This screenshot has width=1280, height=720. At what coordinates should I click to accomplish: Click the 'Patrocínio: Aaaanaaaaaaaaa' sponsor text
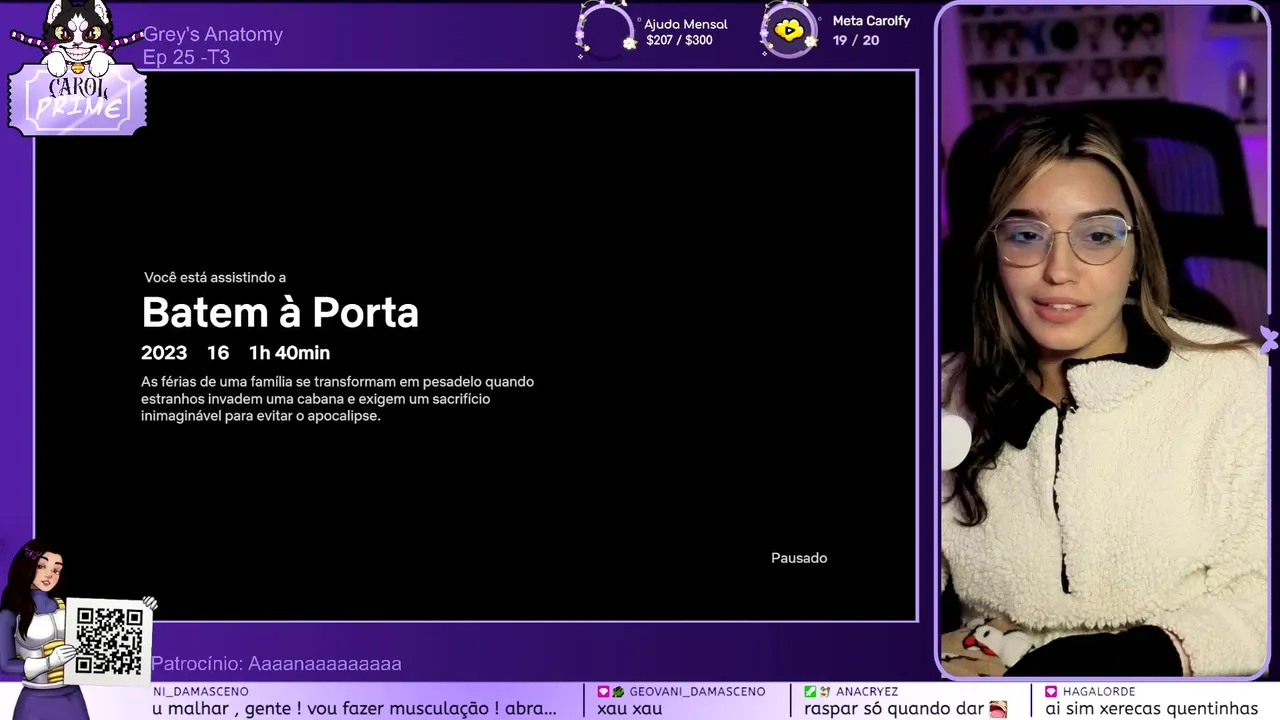coord(276,663)
